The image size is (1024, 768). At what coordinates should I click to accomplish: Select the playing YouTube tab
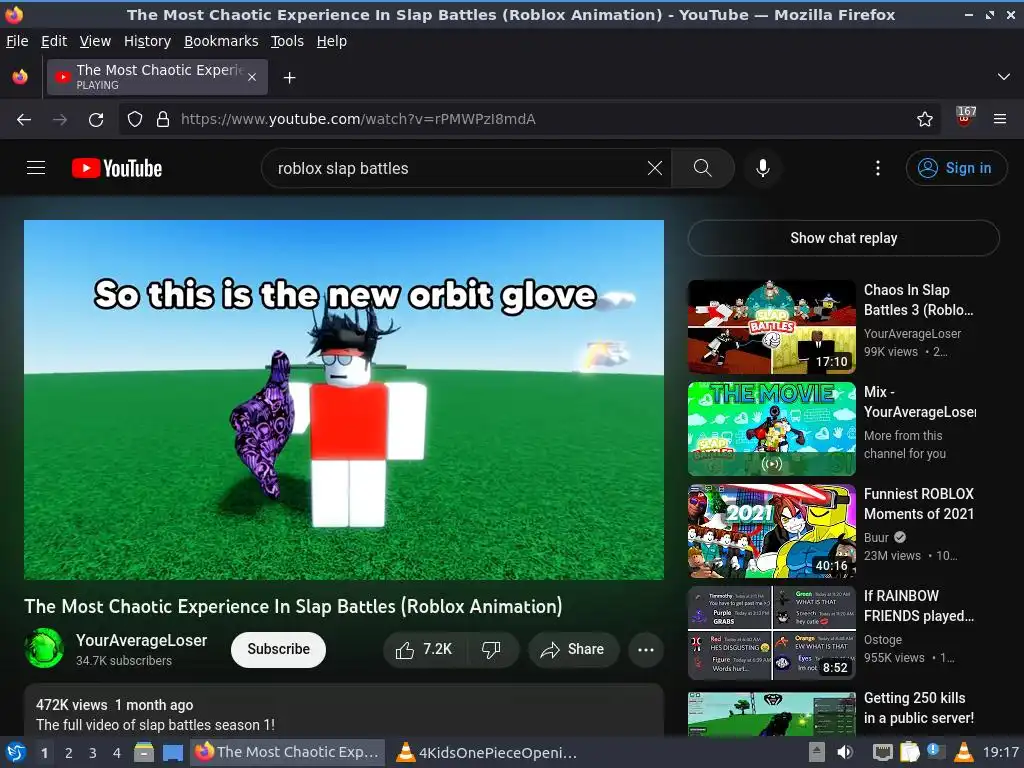click(x=157, y=77)
